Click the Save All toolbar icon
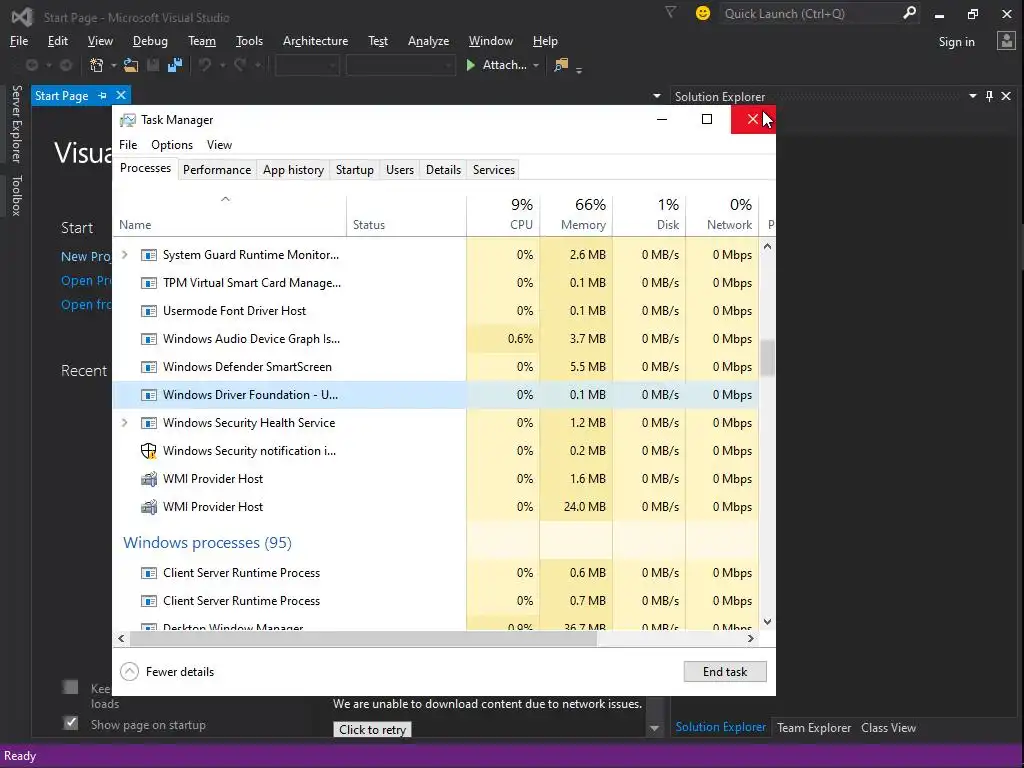The width and height of the screenshot is (1024, 768). (x=175, y=65)
